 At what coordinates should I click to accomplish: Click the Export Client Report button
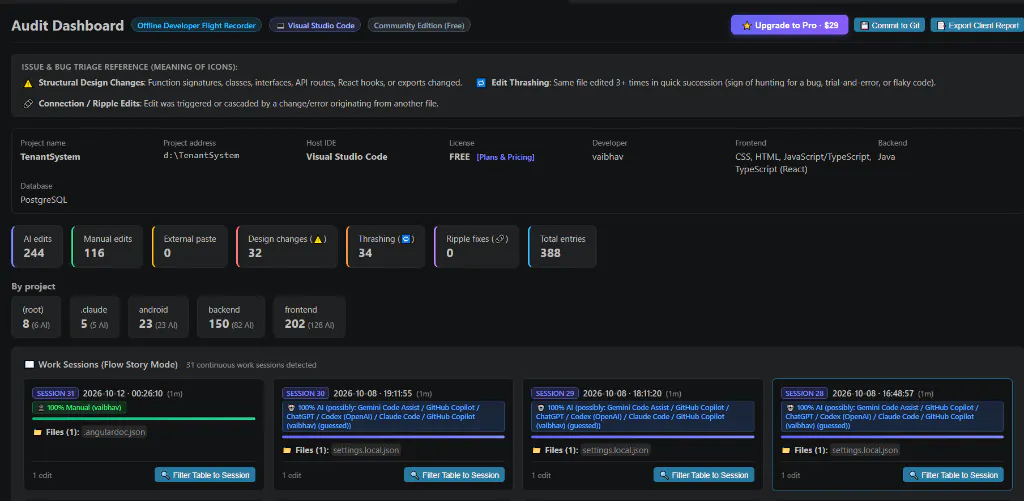click(x=977, y=25)
